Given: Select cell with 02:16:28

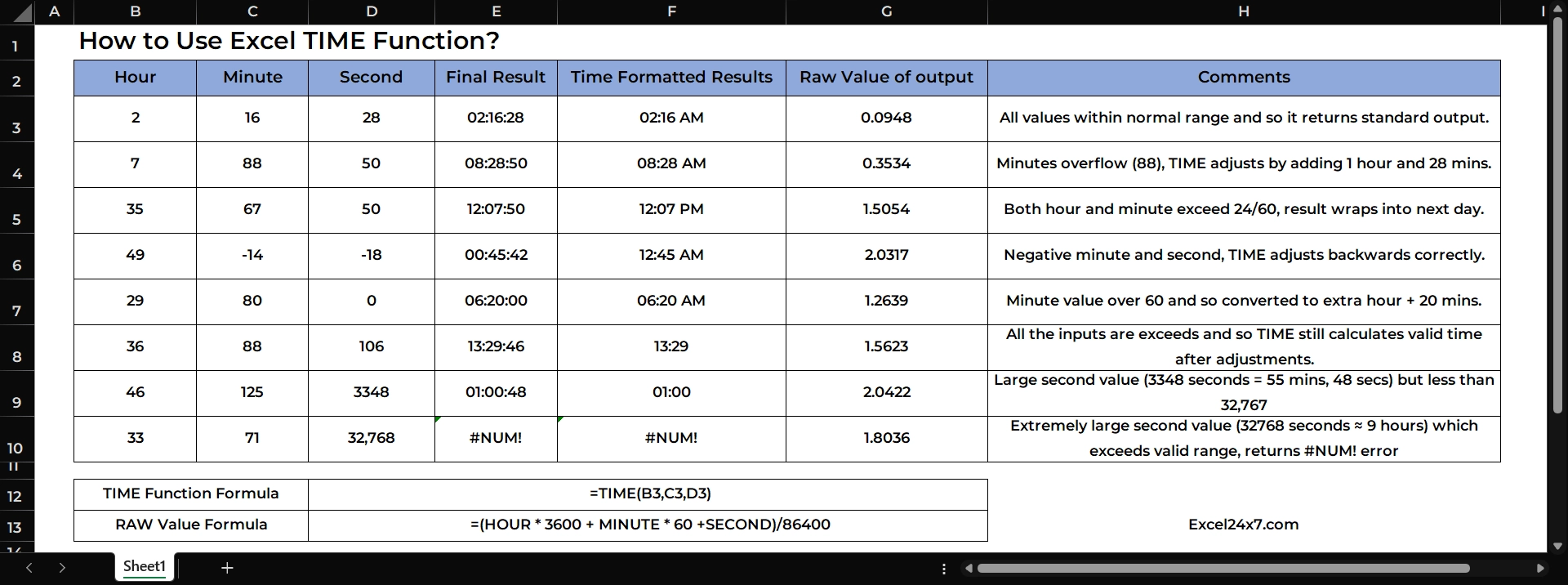Looking at the screenshot, I should tap(497, 119).
